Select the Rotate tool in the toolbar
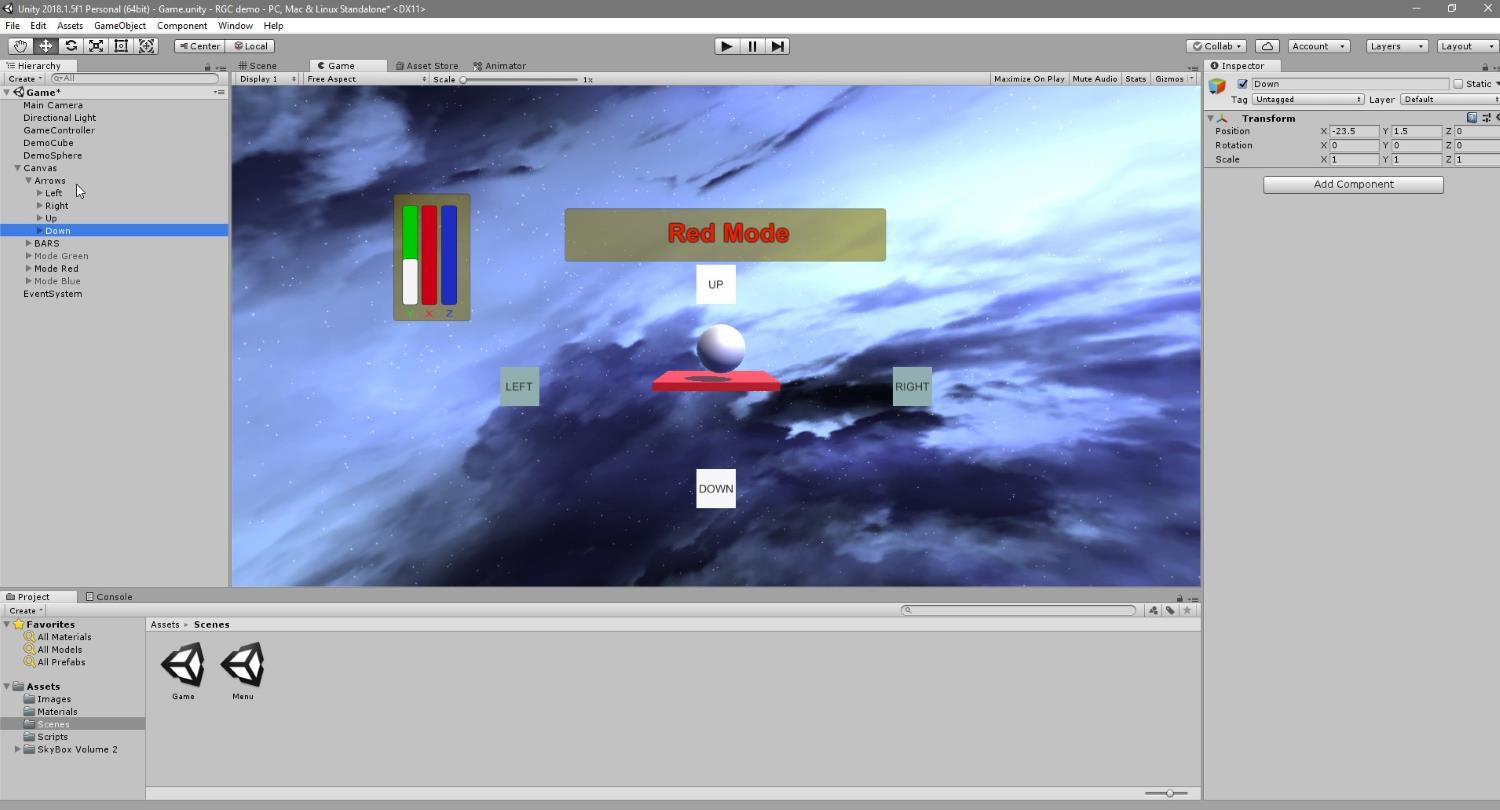 (x=71, y=46)
